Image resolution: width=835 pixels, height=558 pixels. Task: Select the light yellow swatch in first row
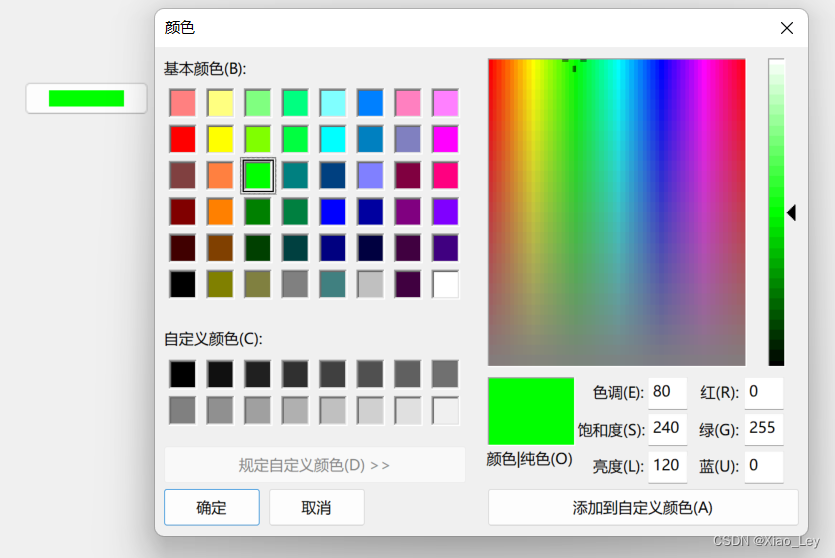coord(220,103)
